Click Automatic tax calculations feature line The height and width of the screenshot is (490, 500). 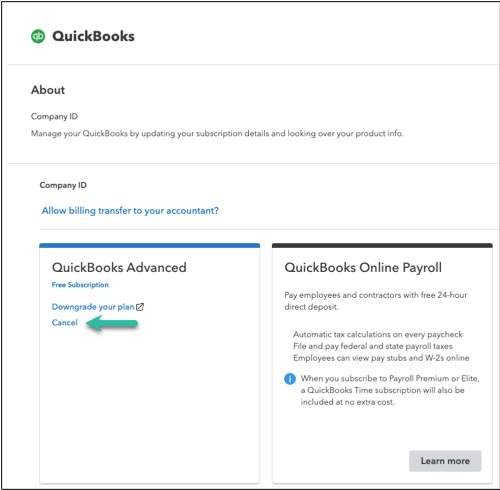tap(378, 334)
